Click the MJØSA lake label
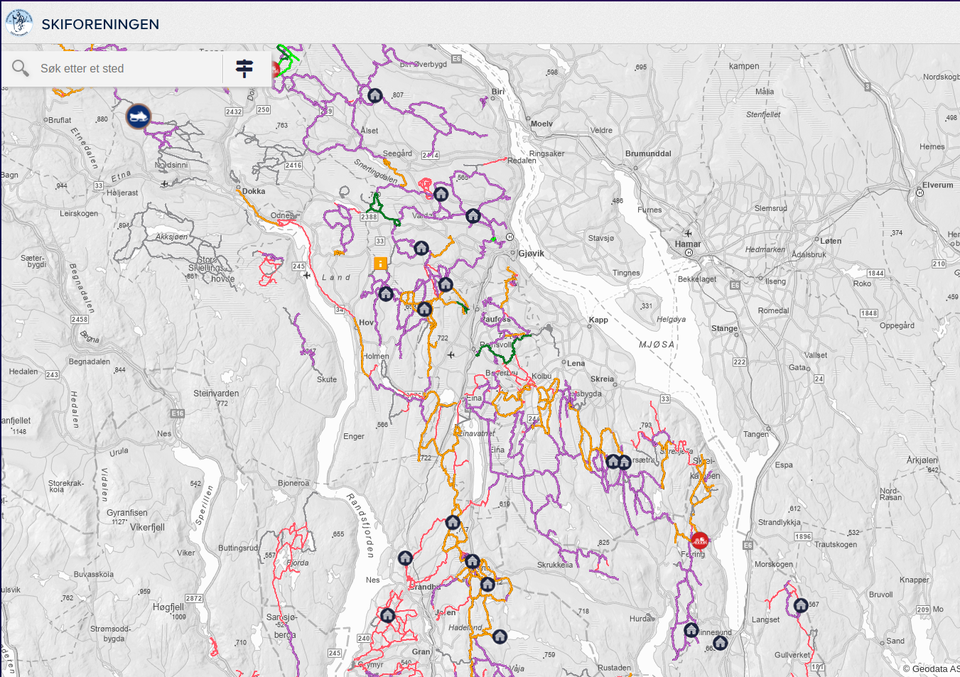The image size is (960, 677). click(x=657, y=345)
